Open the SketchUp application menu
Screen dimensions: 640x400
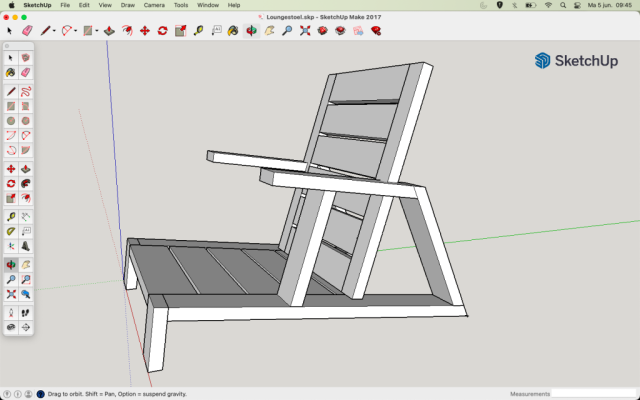[37, 5]
